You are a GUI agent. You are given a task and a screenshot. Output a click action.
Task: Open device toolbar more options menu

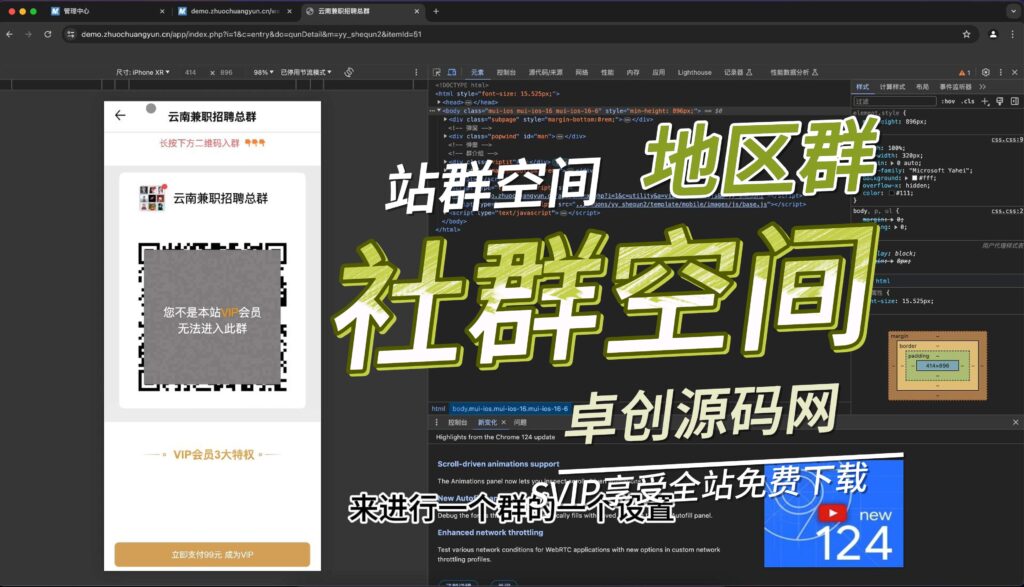pyautogui.click(x=416, y=72)
